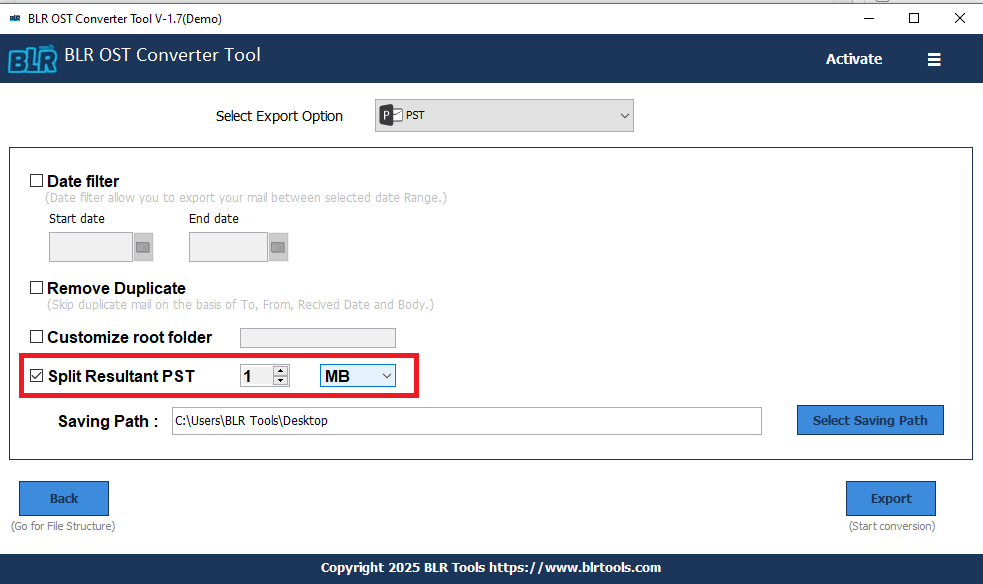Click Select Saving Path
983x584 pixels.
(869, 419)
